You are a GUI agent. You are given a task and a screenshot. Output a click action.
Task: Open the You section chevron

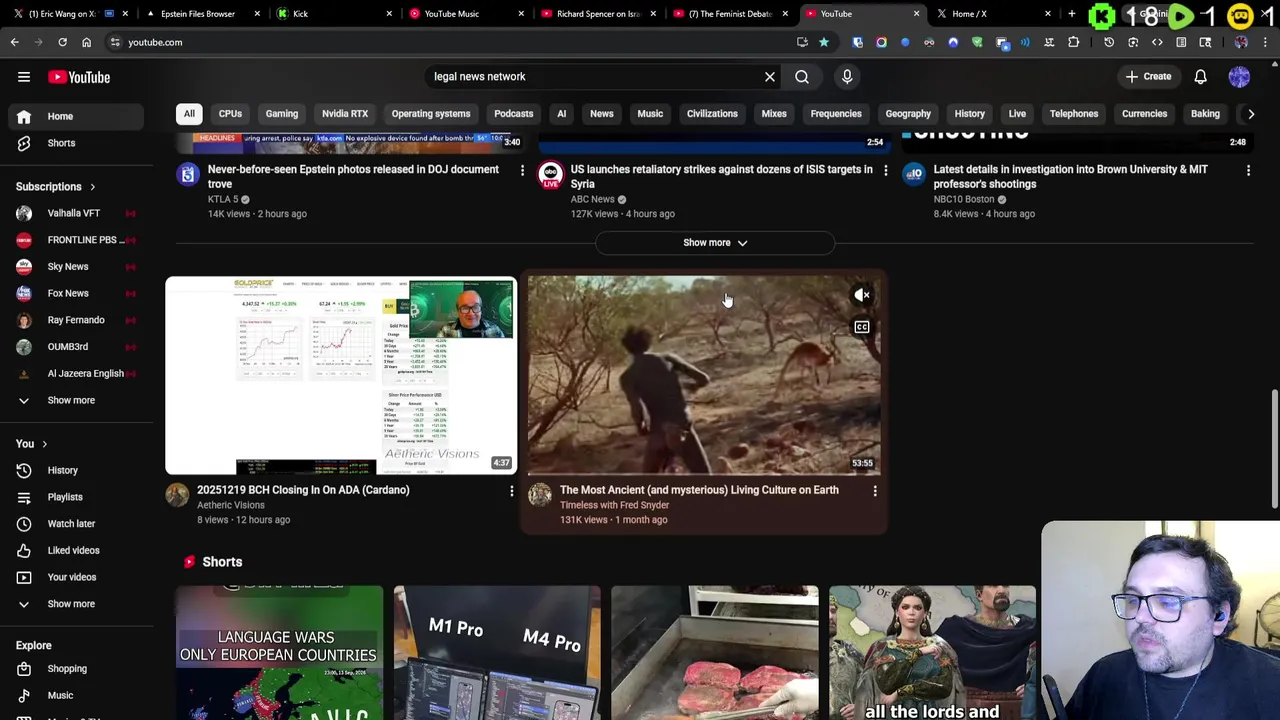44,444
